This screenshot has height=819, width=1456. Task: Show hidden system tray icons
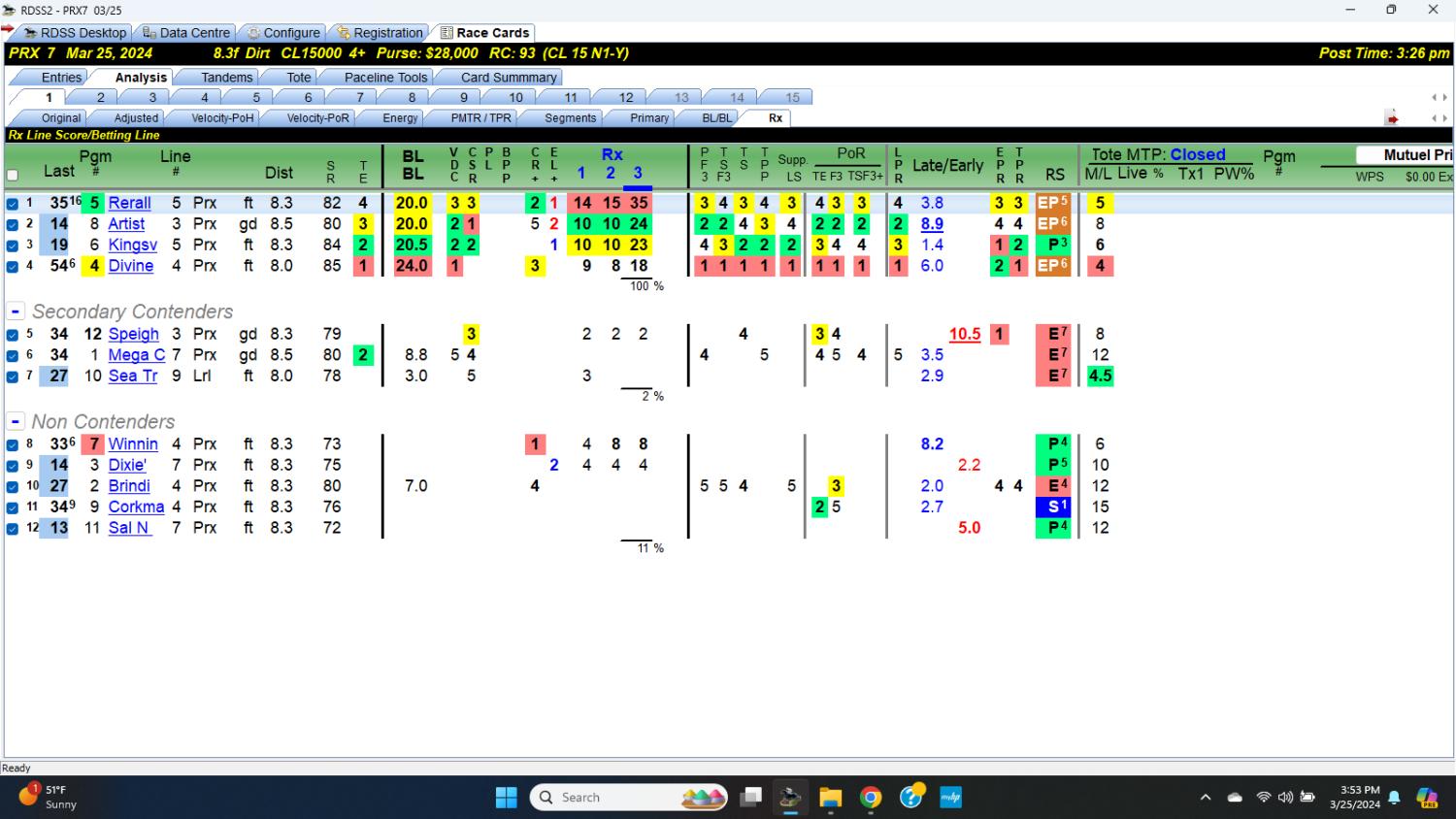(1206, 798)
